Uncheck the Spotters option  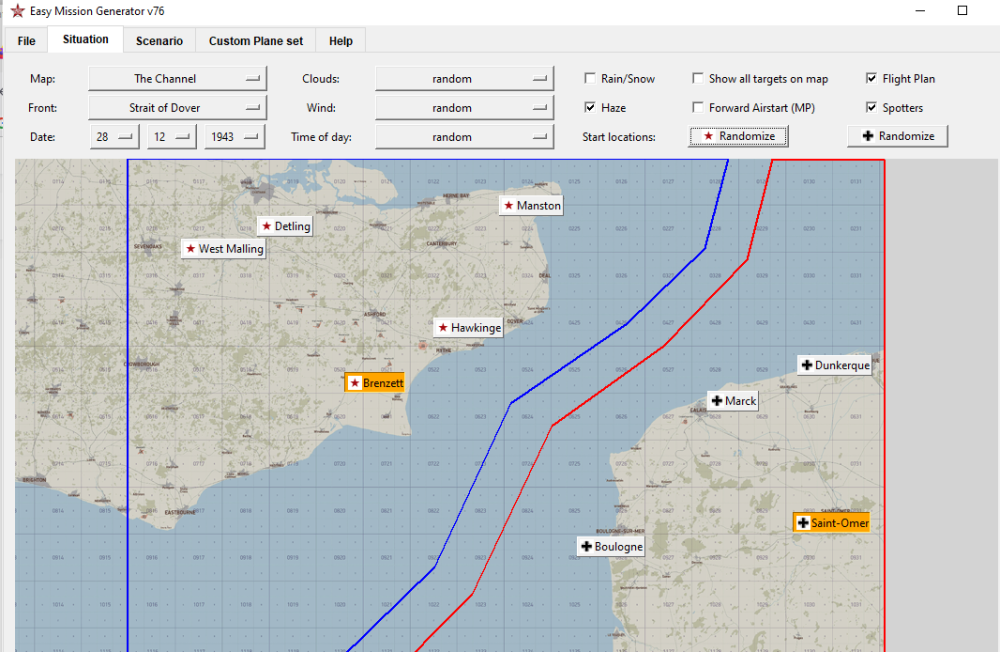(x=872, y=107)
